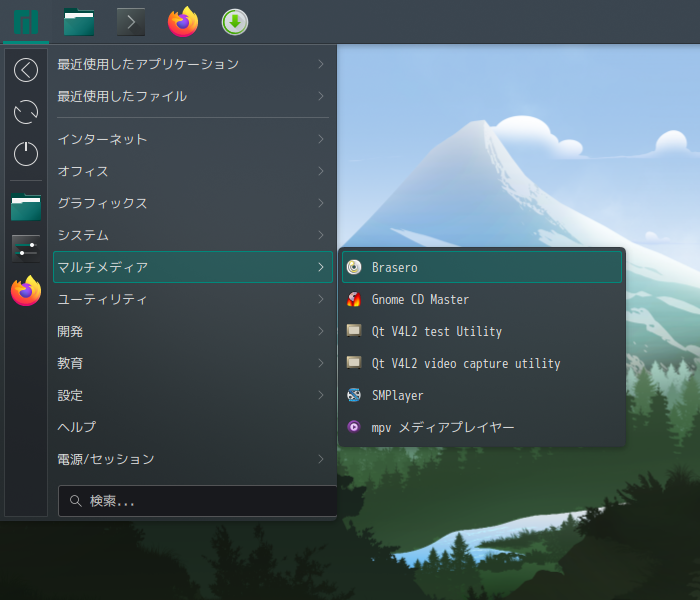Click the Qt V4L2 test Utility icon
This screenshot has width=700, height=600.
(x=354, y=331)
